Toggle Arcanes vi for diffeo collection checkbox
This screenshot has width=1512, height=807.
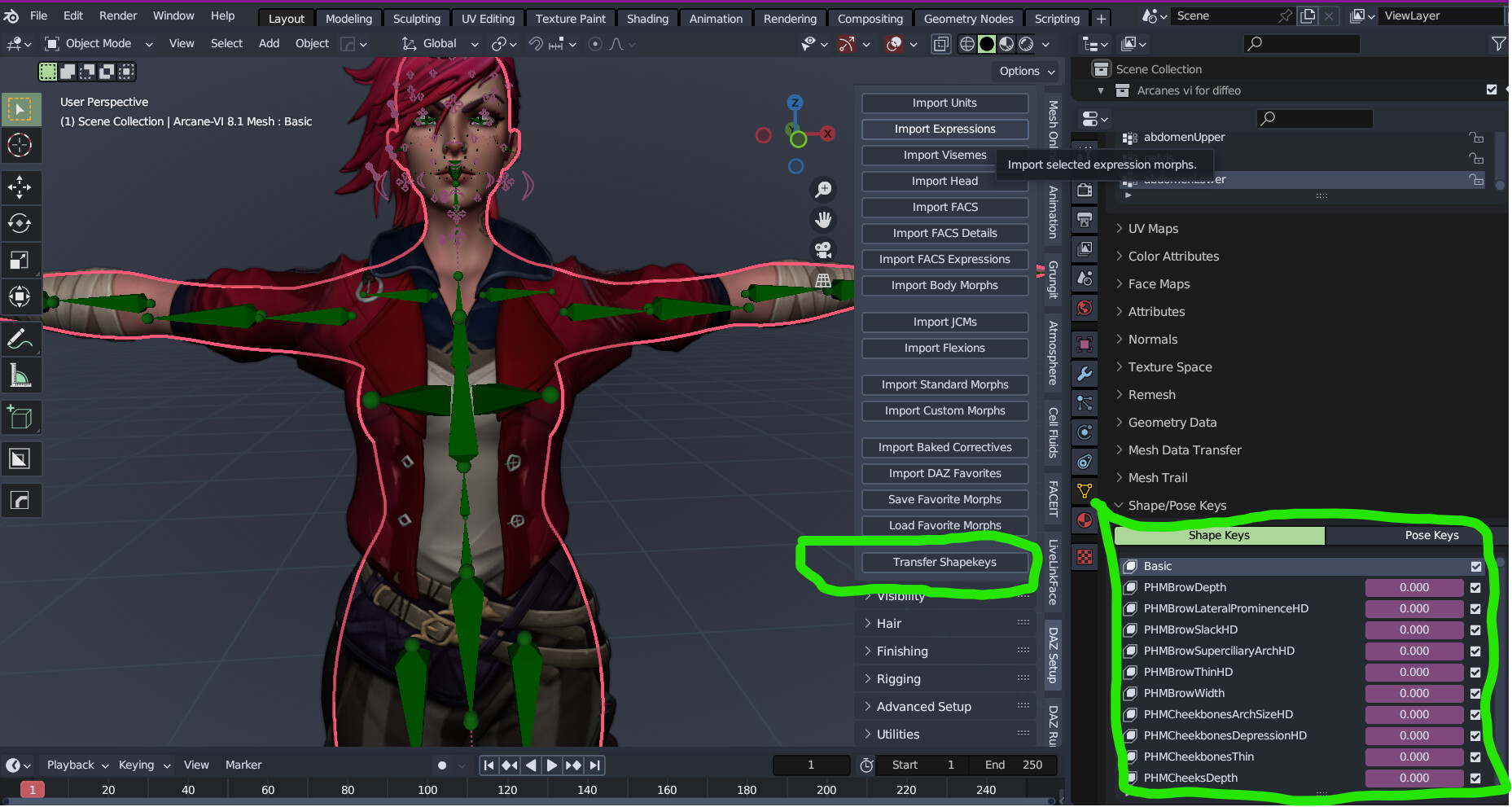click(1492, 90)
